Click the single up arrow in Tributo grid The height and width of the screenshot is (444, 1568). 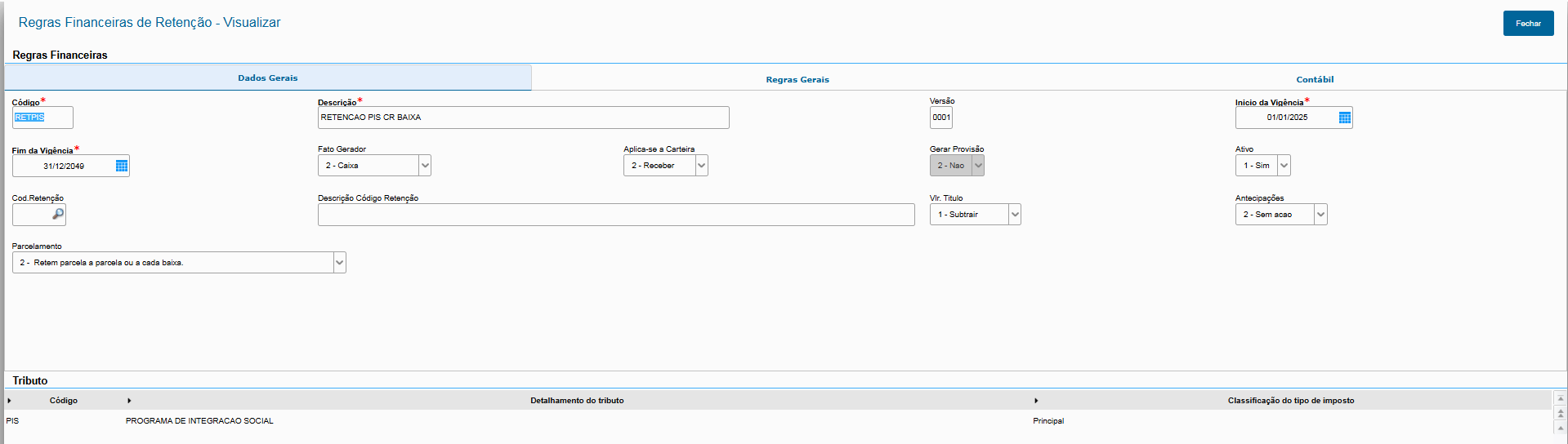pos(1561,428)
